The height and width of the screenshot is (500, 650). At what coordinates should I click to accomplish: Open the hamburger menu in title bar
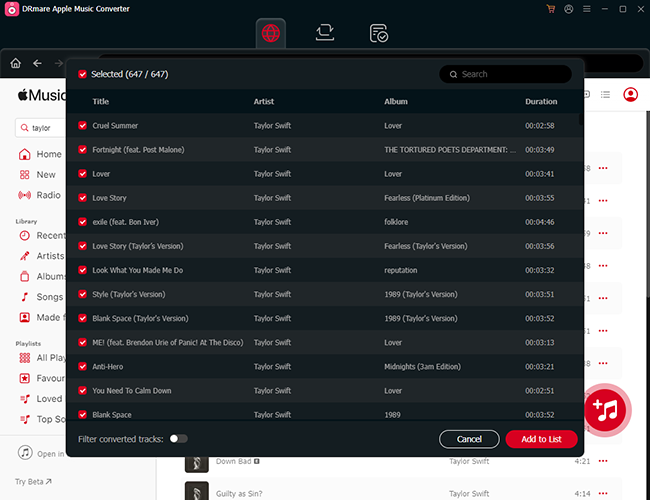click(587, 9)
